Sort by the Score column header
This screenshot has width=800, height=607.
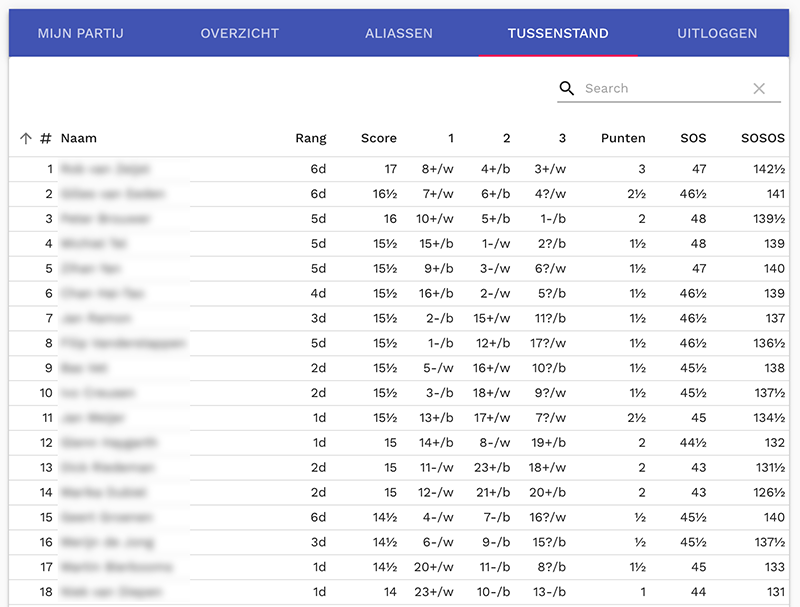pos(379,139)
